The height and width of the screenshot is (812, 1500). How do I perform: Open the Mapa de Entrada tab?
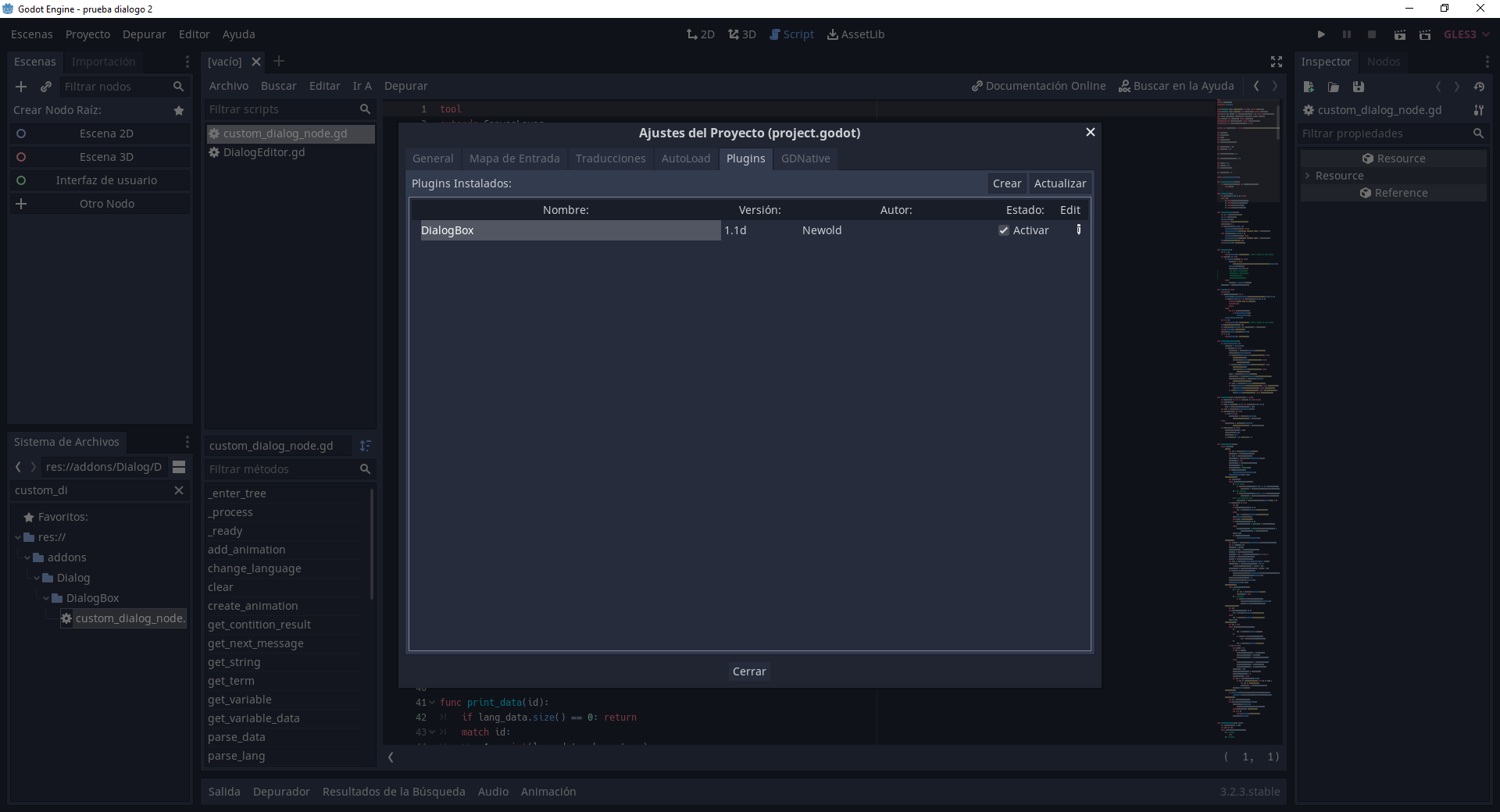515,158
